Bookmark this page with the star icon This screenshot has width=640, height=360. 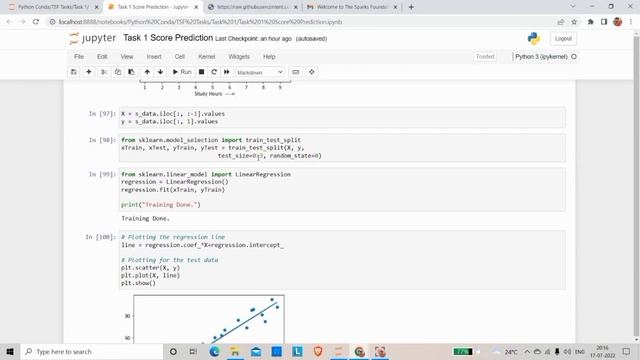pos(574,22)
